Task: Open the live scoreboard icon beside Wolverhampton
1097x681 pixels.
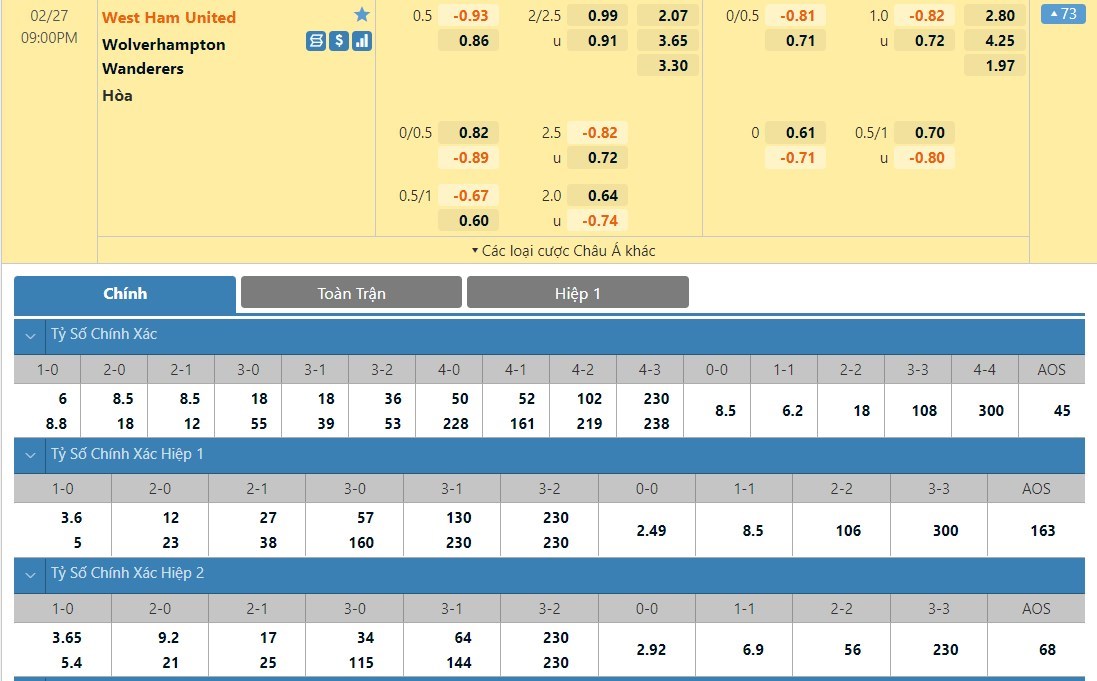Action: [316, 41]
